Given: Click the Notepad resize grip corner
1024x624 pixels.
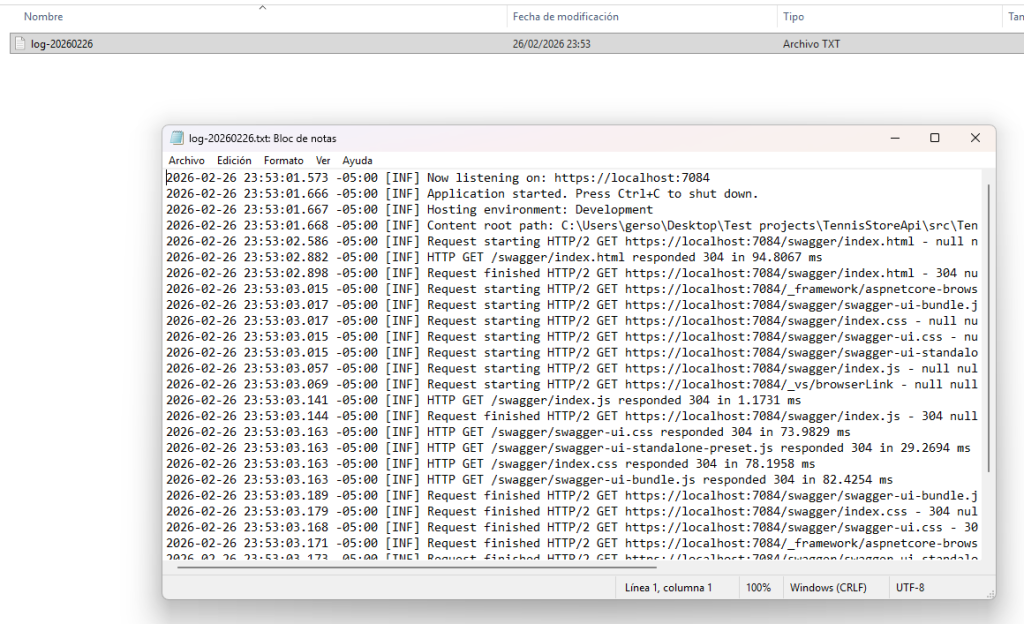Looking at the screenshot, I should pos(991,593).
